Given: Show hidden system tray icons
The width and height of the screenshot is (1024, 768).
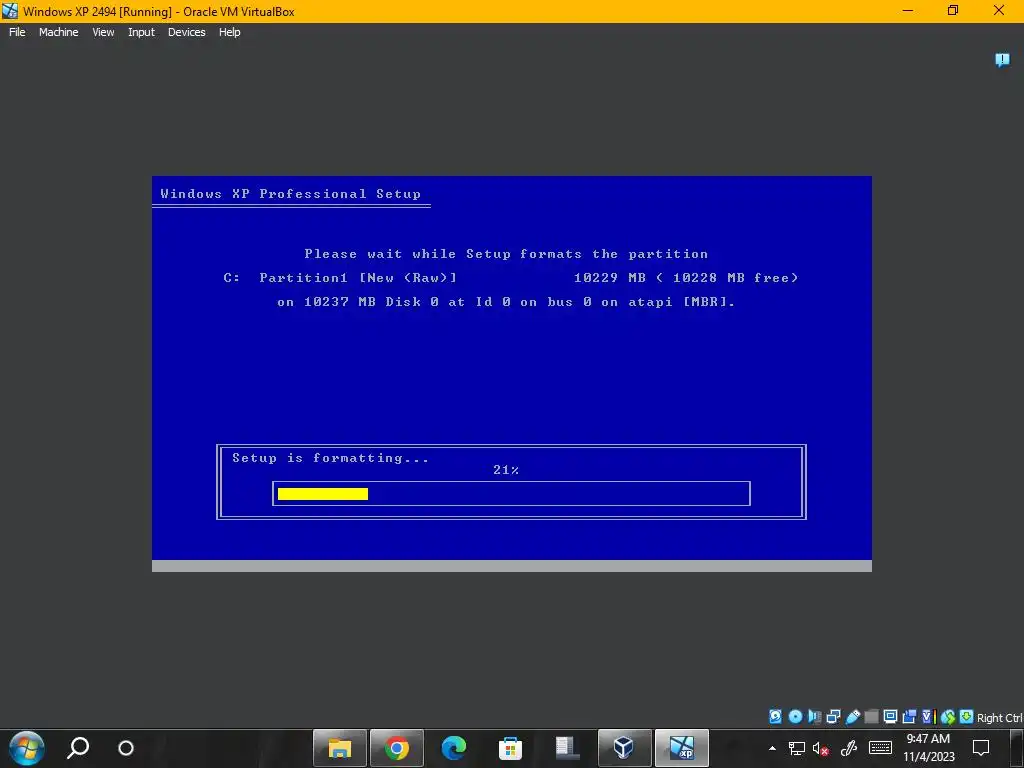Looking at the screenshot, I should point(773,748).
